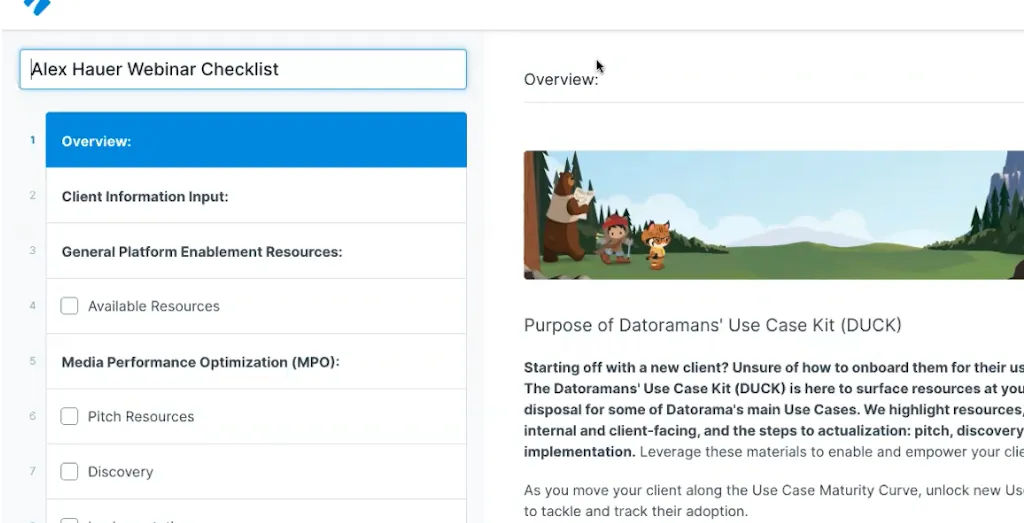Open General Platform Enablement Resources heading
This screenshot has height=523, width=1024.
[256, 251]
